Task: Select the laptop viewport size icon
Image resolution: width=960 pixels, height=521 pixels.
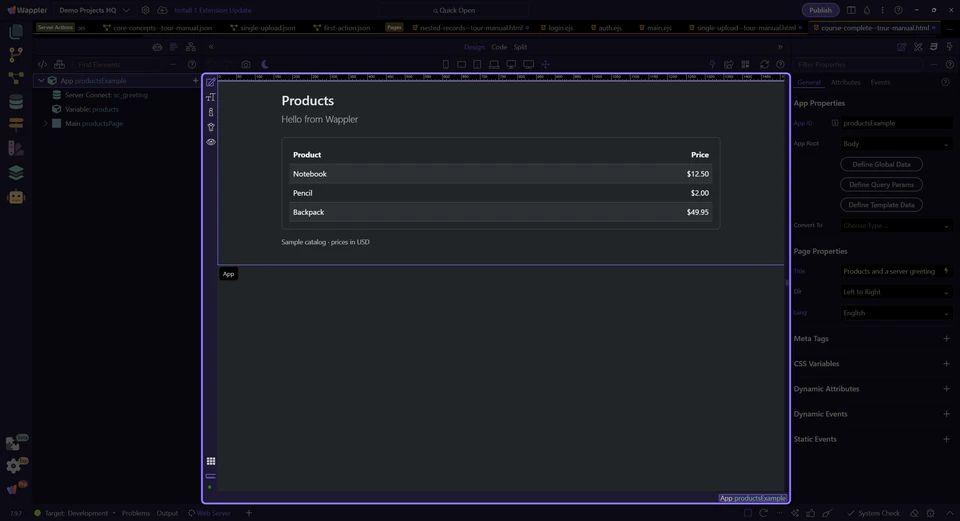Action: 494,64
